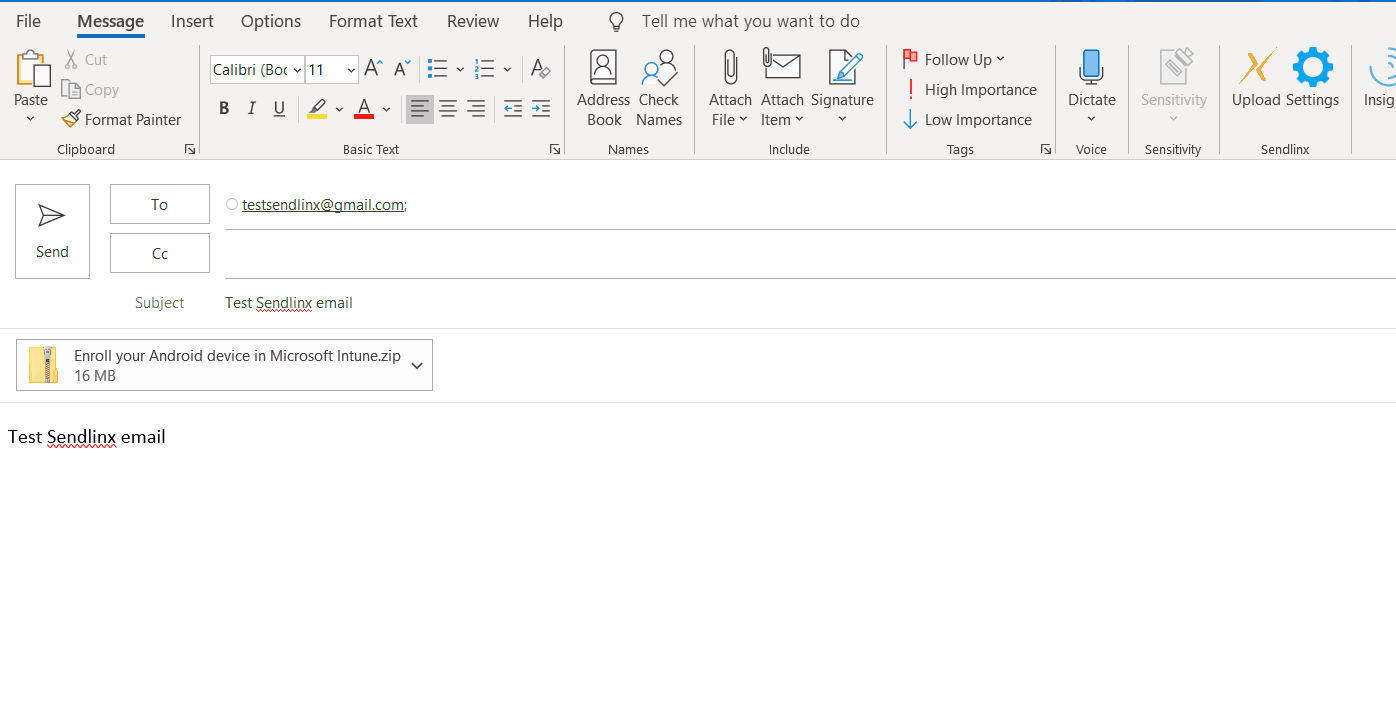Click the Attach Item envelope icon

click(x=782, y=66)
